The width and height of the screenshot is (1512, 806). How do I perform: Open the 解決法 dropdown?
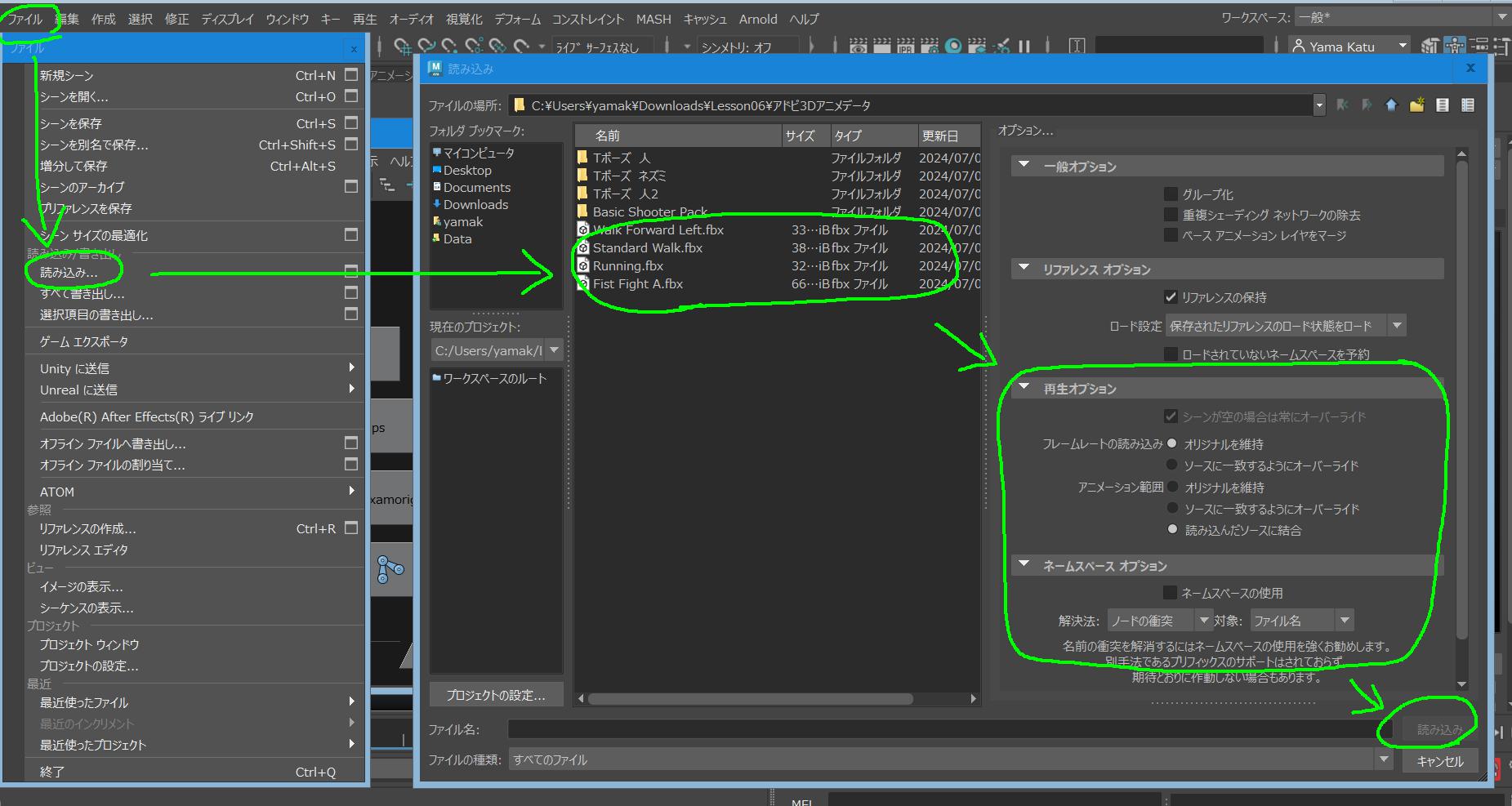tap(1159, 621)
